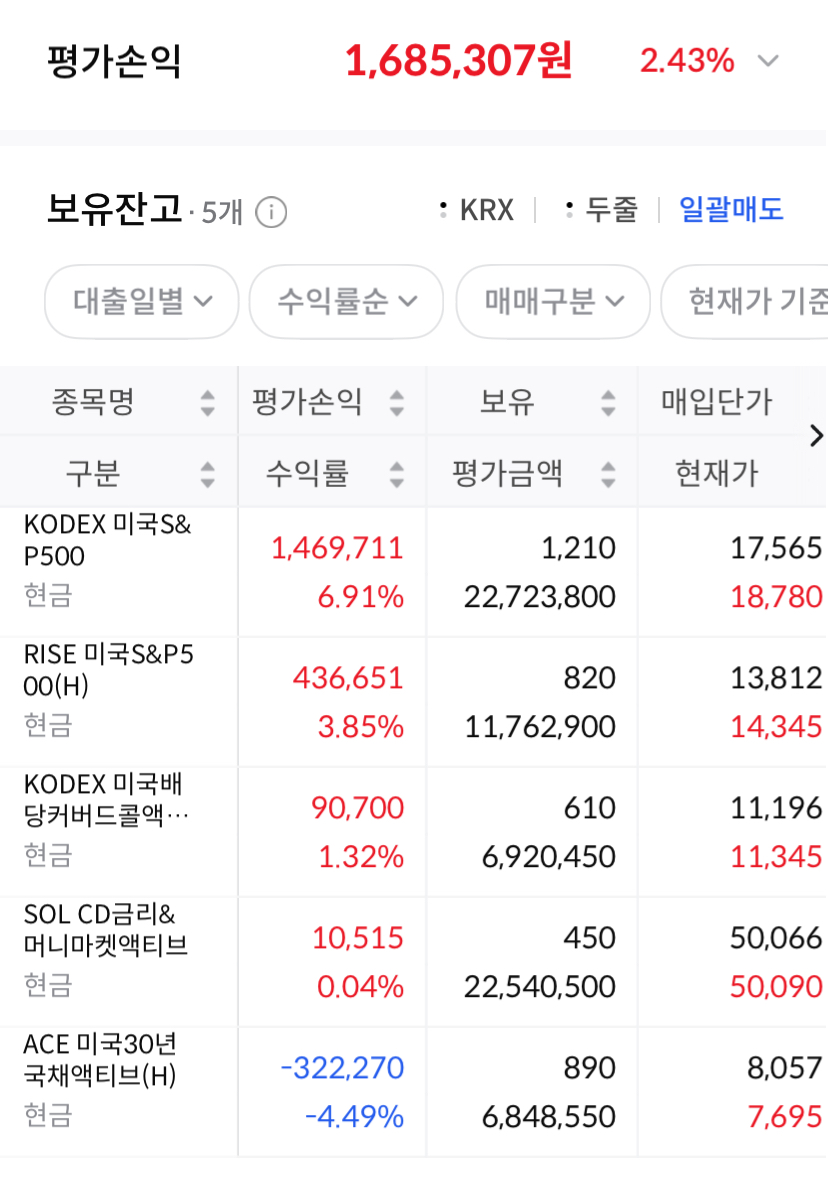This screenshot has width=828, height=1186.
Task: Open RISE 미국S&P500(H) holding row
Action: 414,702
